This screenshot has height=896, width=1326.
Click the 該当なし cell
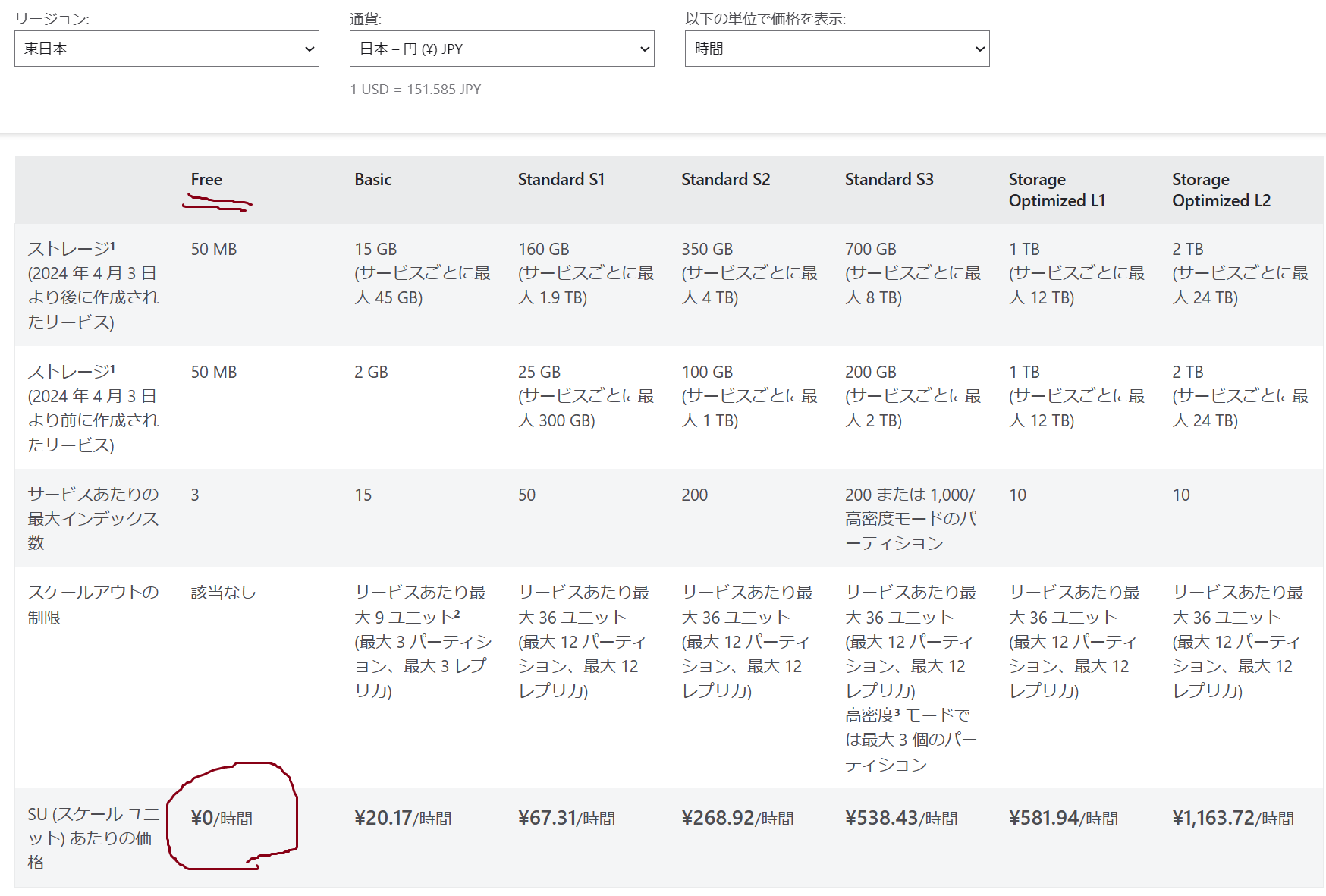(224, 593)
